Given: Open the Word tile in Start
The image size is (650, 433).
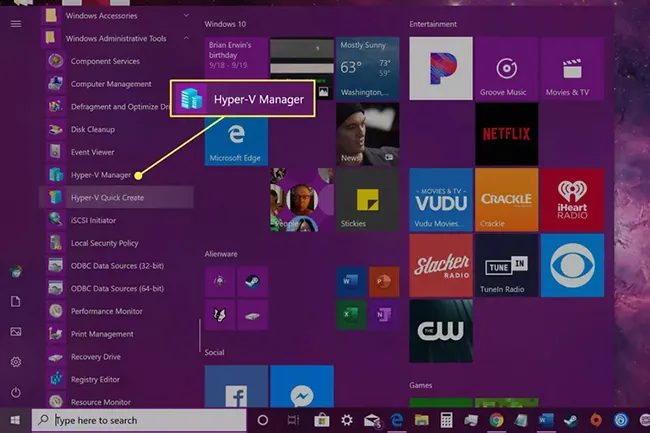Looking at the screenshot, I should (351, 282).
